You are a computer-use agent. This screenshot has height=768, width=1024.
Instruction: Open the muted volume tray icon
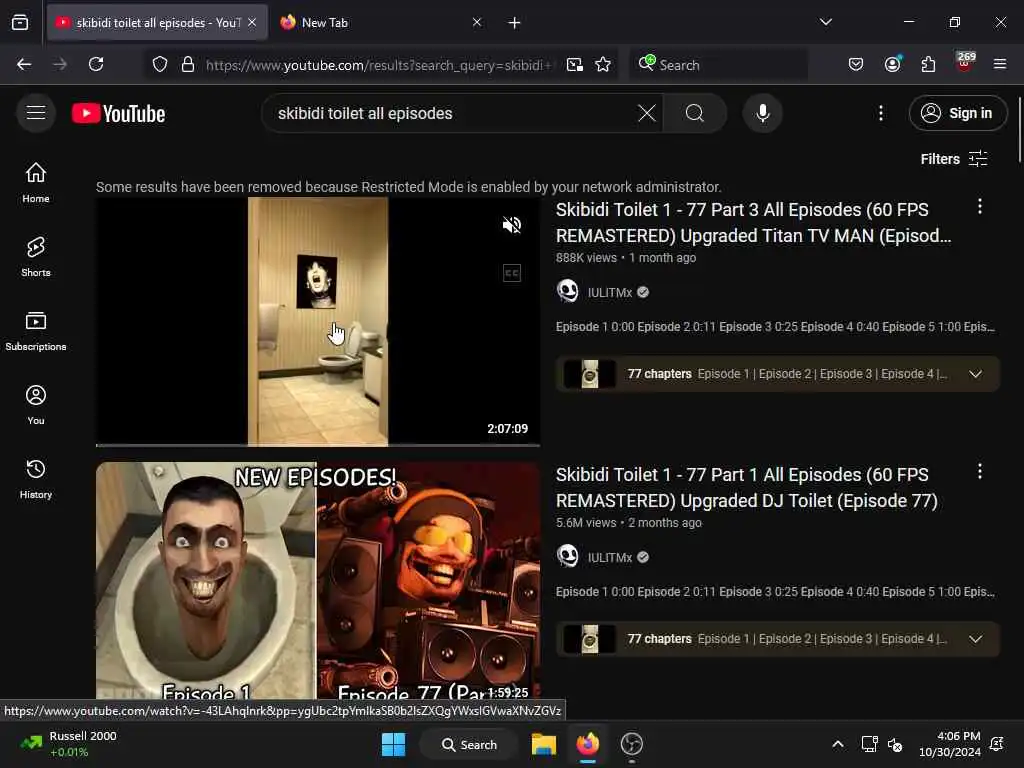(x=895, y=744)
